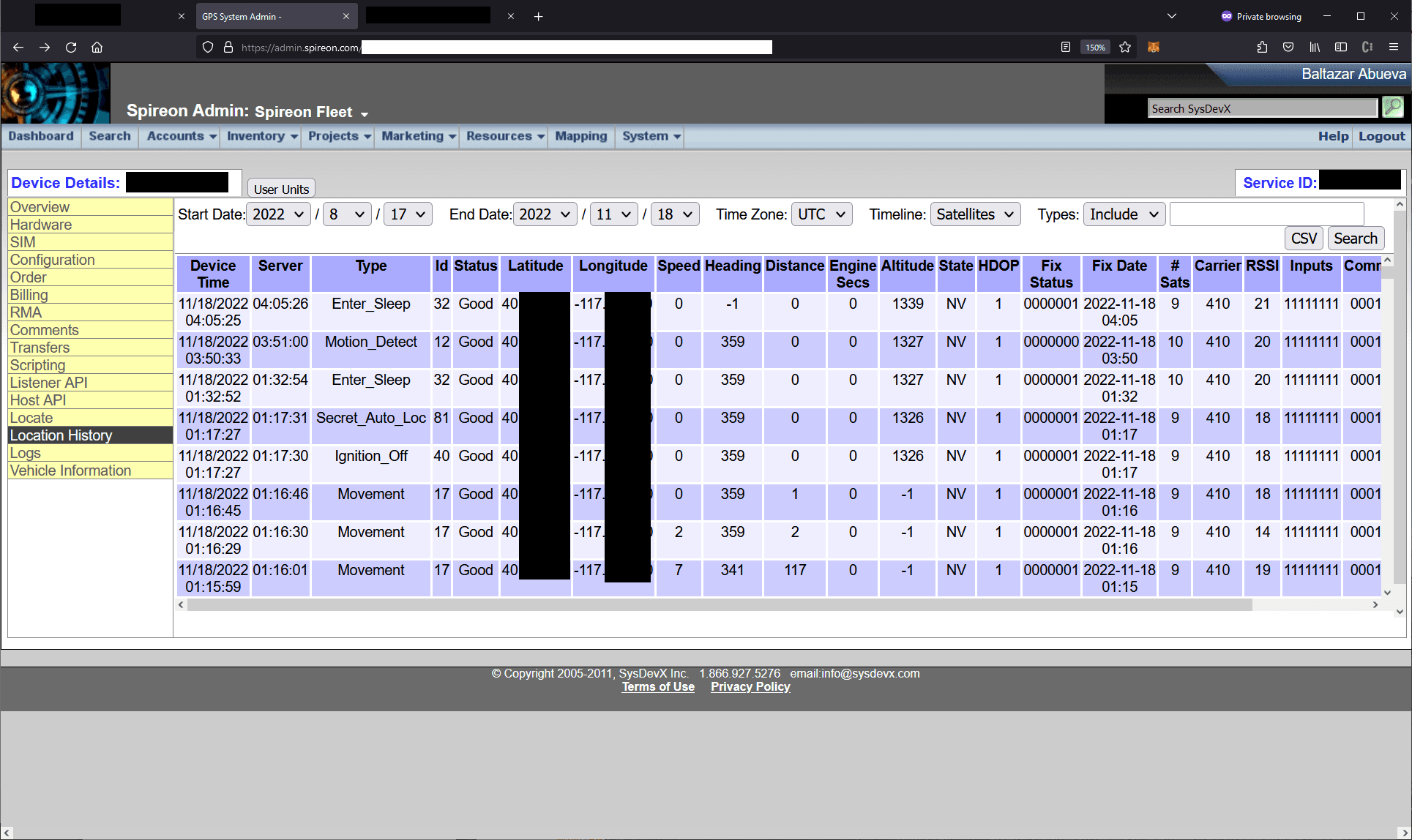Select Hardware in the device sidebar
1412x840 pixels.
tap(41, 225)
